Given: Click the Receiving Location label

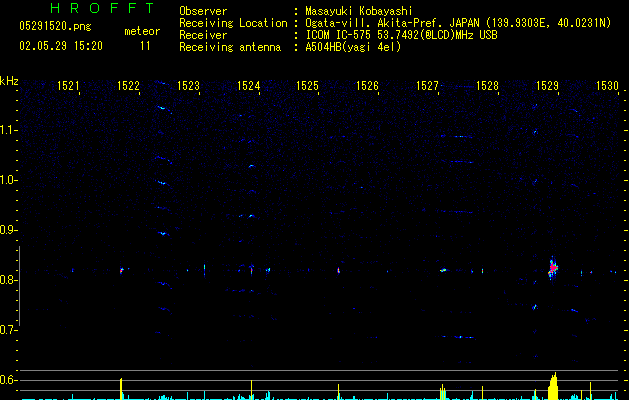Looking at the screenshot, I should (x=233, y=23).
